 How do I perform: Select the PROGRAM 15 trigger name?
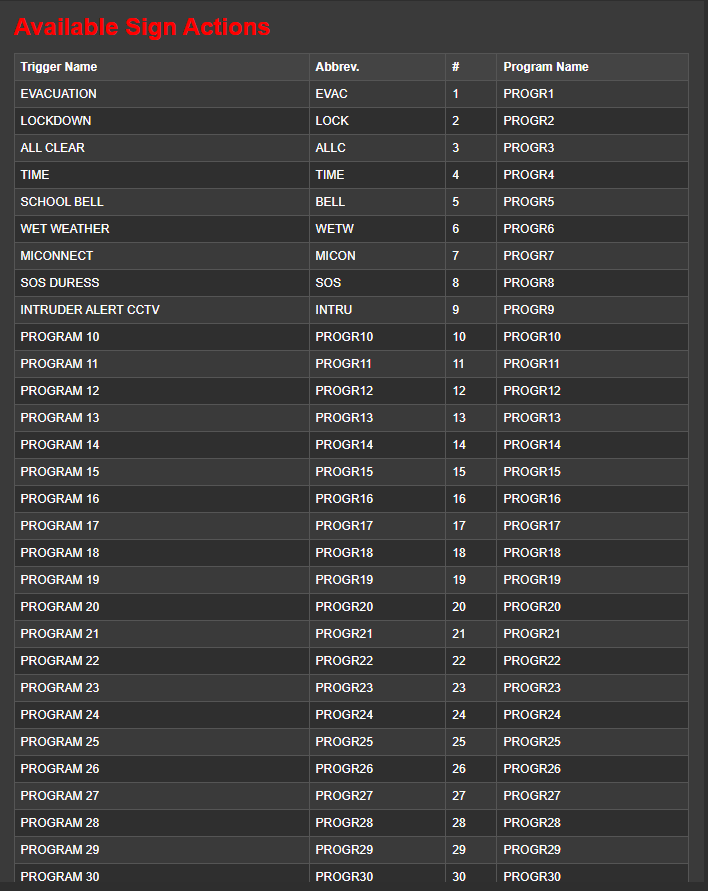(x=60, y=472)
